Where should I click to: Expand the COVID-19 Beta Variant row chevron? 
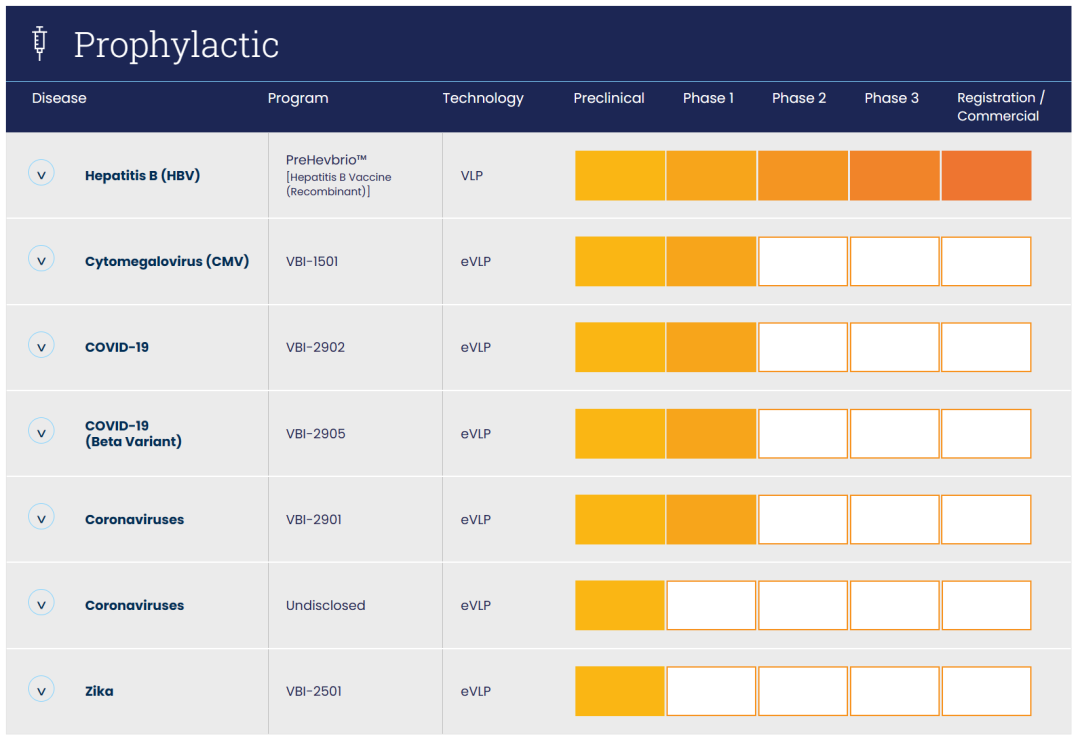click(x=41, y=433)
